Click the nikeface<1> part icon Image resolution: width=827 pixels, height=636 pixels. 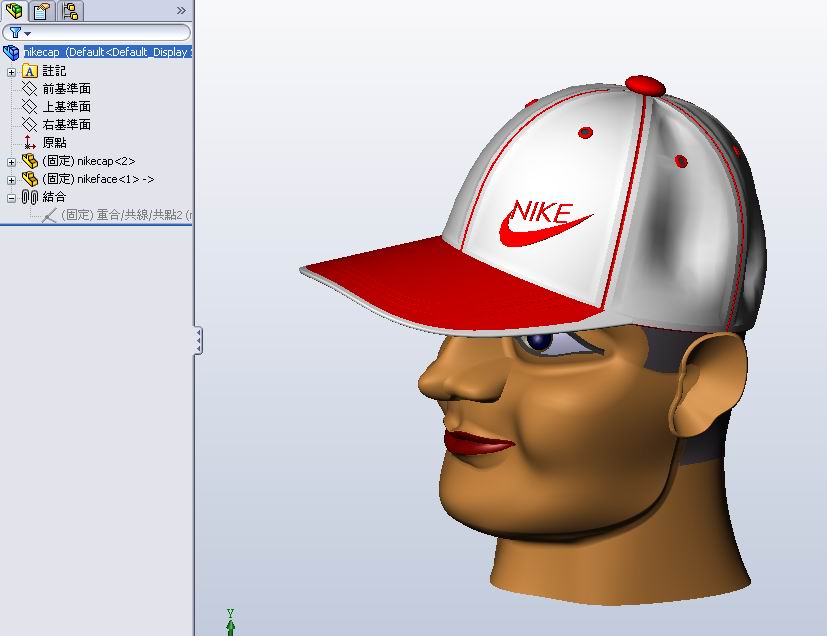[x=30, y=179]
